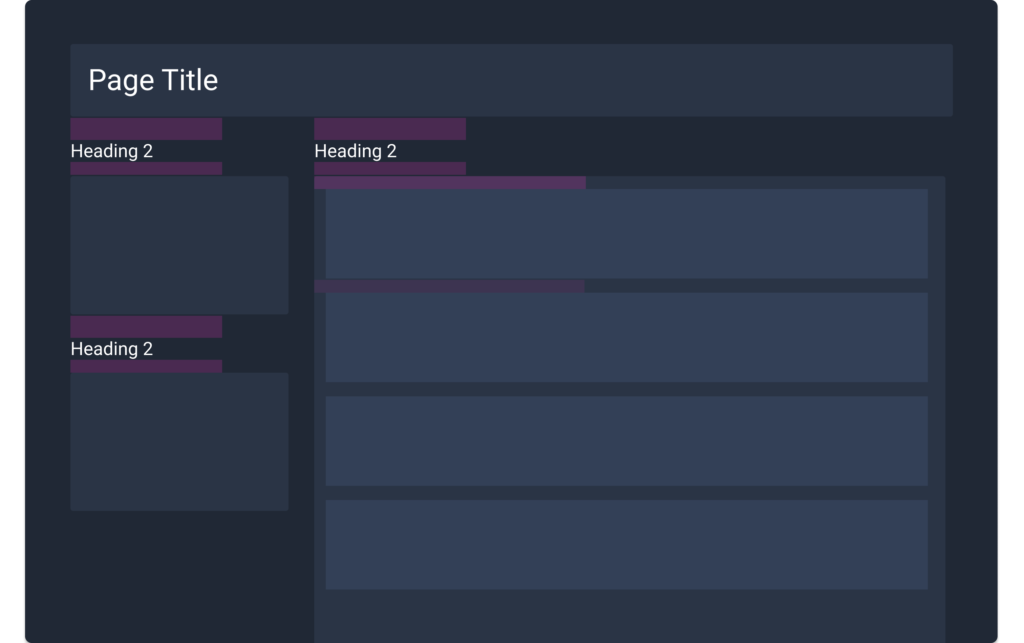Select purple spacer below right column Heading 2
This screenshot has height=643, width=1024.
coord(390,169)
